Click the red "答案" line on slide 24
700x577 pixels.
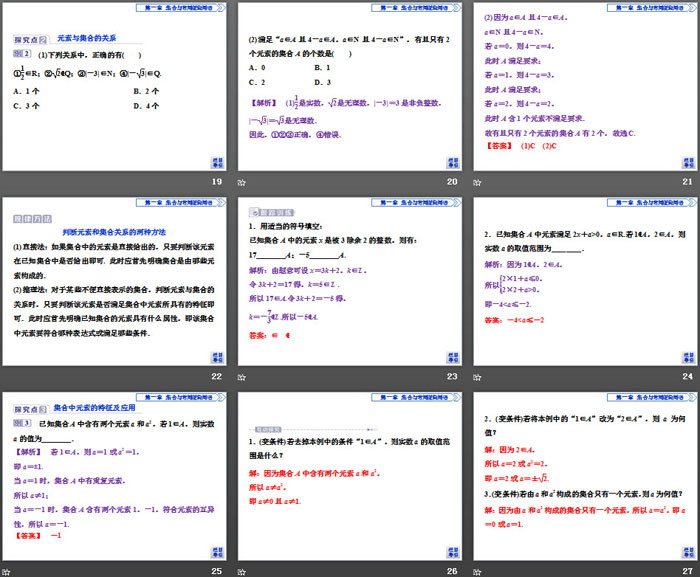514,320
